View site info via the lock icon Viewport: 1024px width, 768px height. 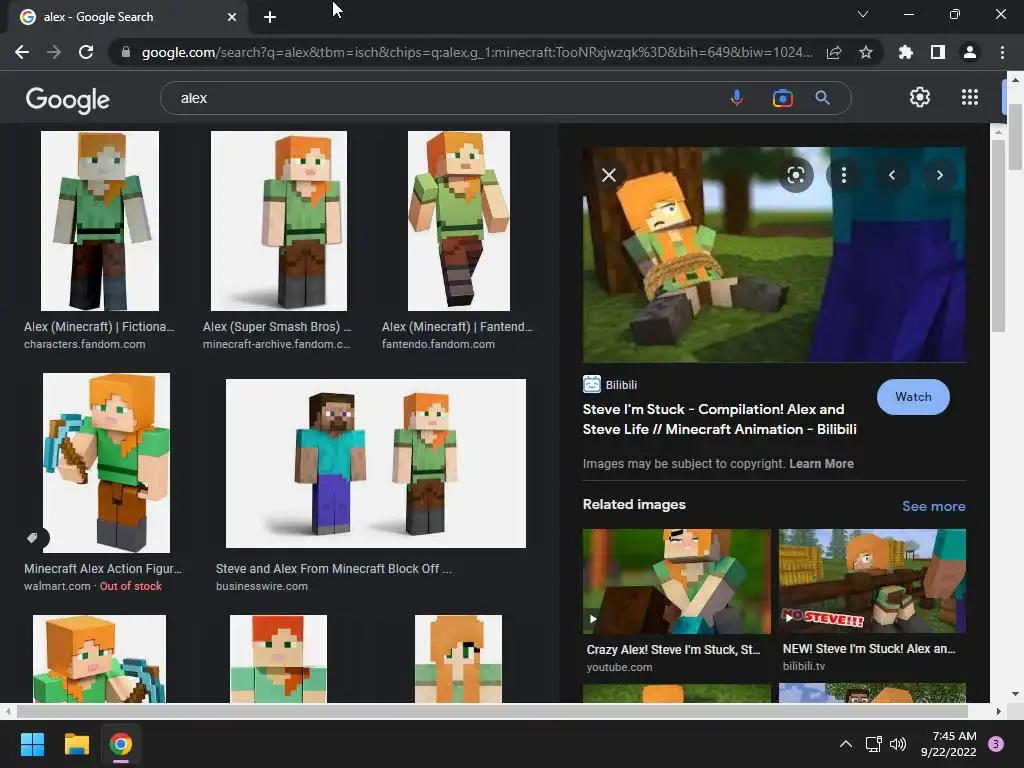126,52
